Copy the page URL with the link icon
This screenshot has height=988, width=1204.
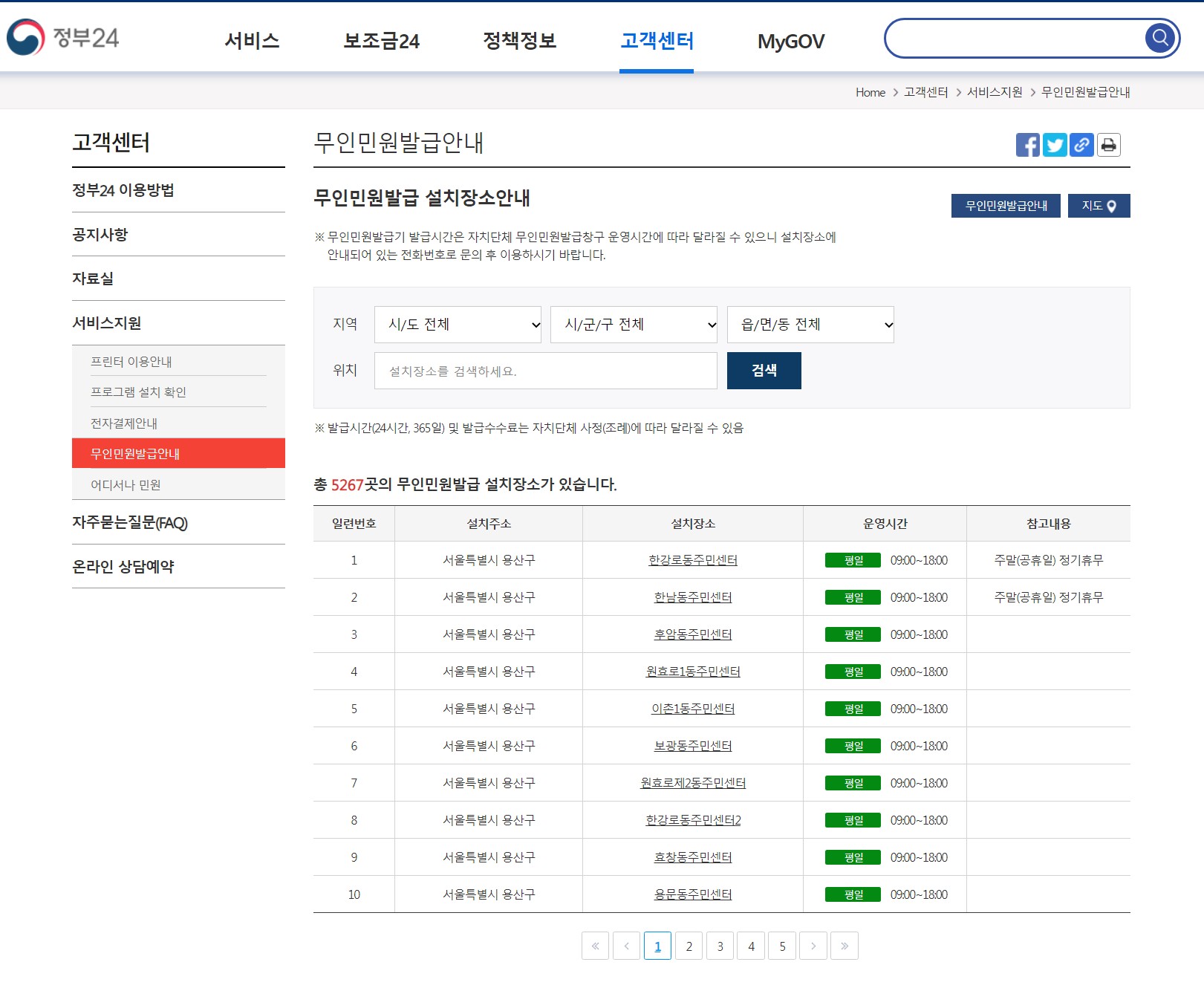tap(1081, 146)
